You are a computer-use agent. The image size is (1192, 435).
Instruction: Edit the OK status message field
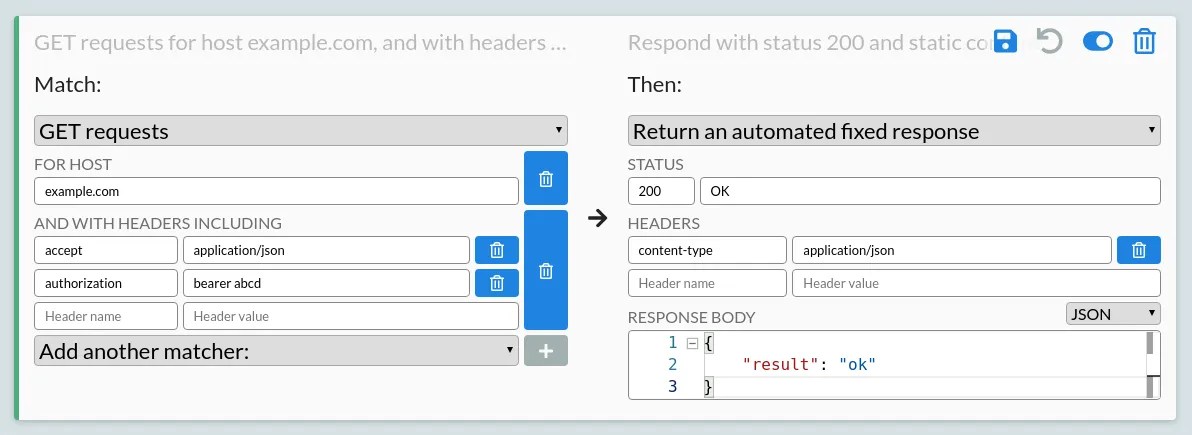pos(930,191)
